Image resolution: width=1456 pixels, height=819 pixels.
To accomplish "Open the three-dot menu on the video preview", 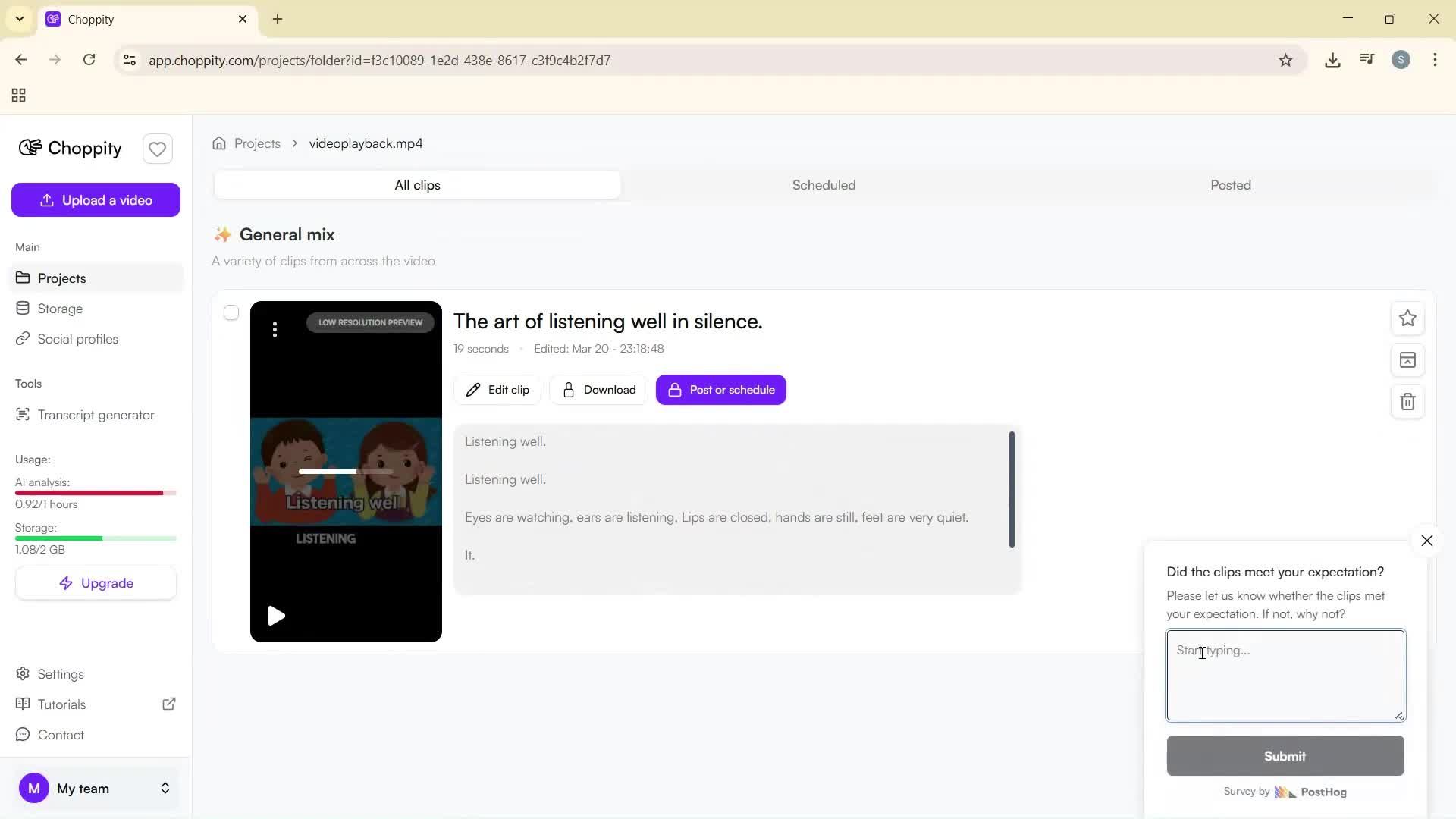I will click(275, 330).
